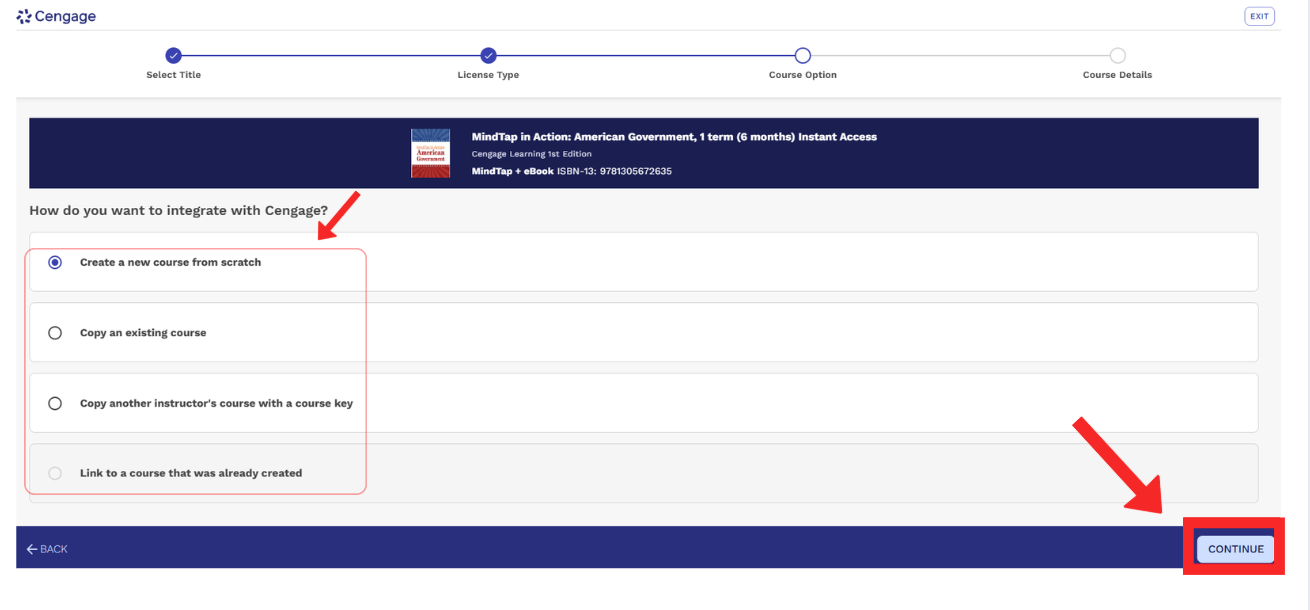Click the Select Title completed checkmark icon
The height and width of the screenshot is (610, 1310).
tap(174, 57)
